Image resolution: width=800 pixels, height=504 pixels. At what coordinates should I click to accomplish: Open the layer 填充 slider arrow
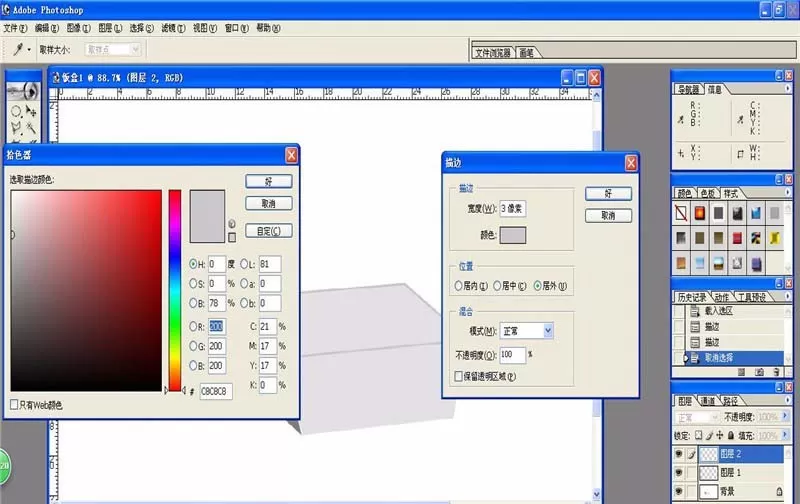[x=785, y=435]
